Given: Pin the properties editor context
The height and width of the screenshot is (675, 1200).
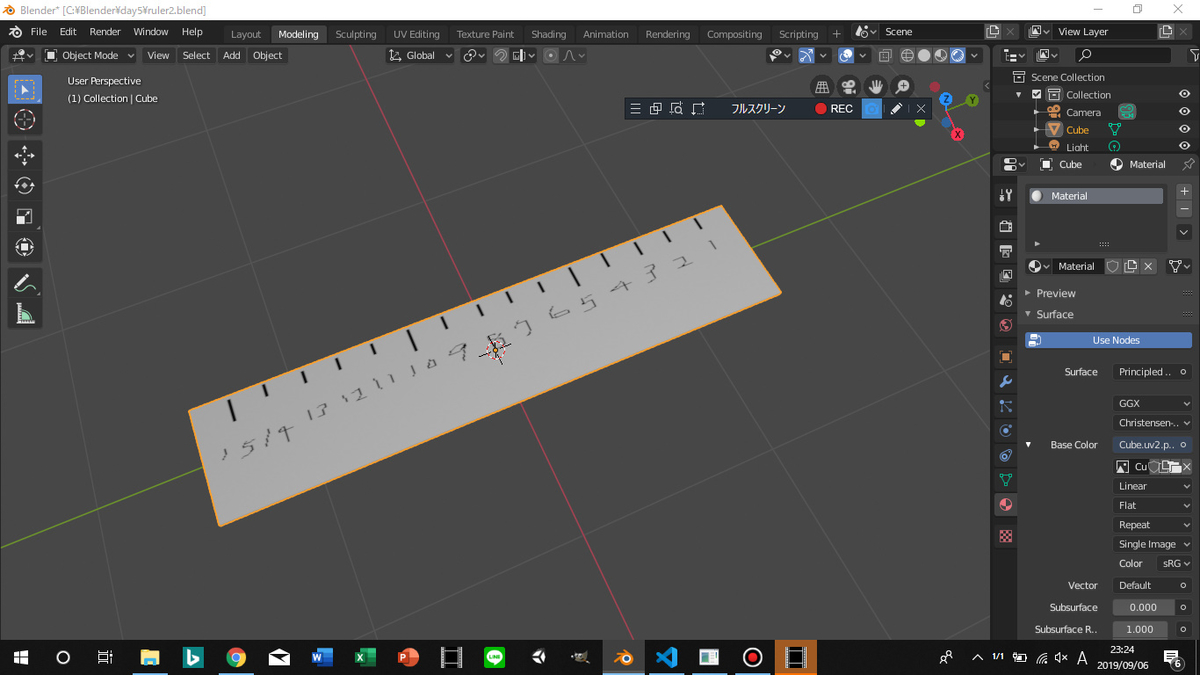Looking at the screenshot, I should point(1188,164).
